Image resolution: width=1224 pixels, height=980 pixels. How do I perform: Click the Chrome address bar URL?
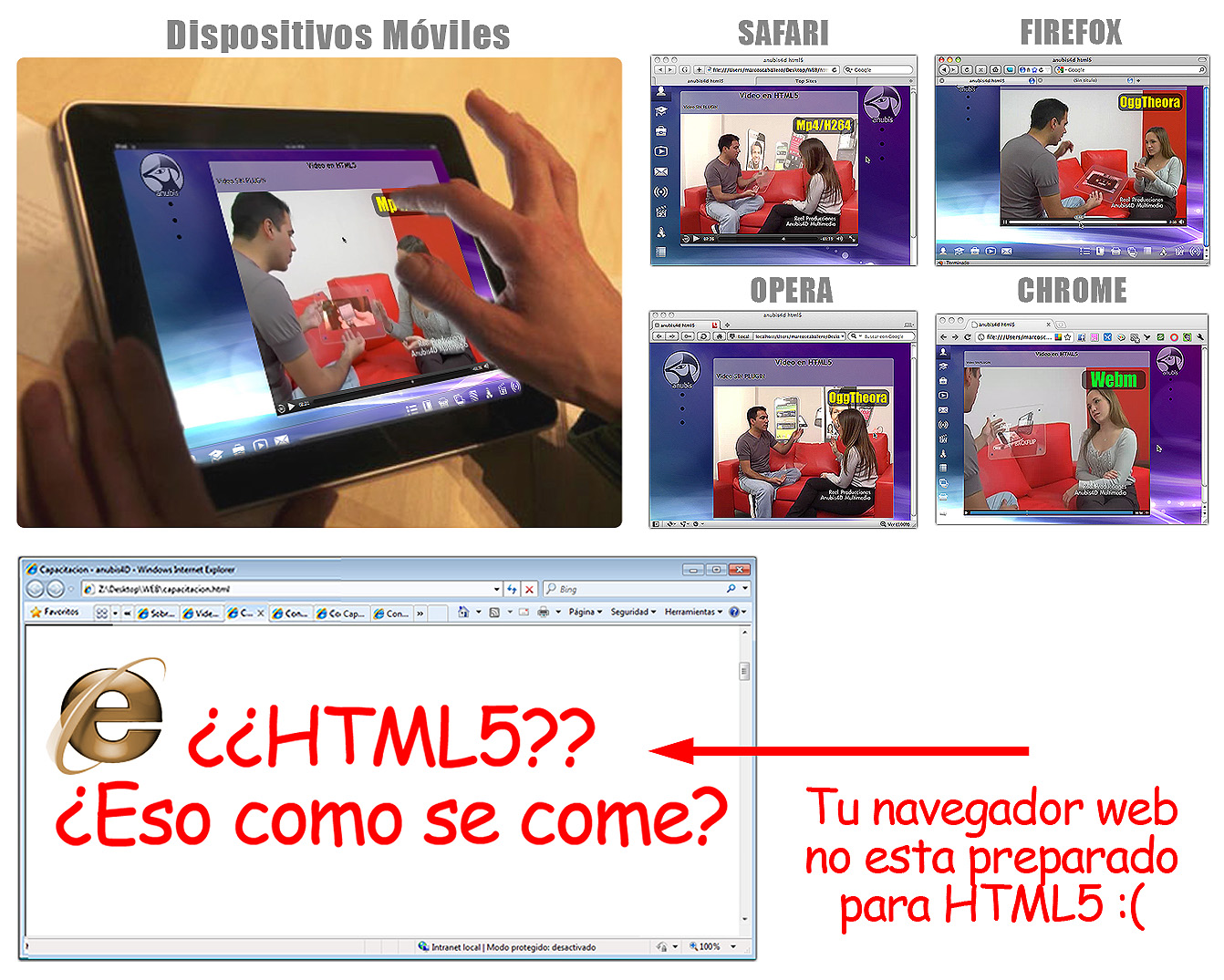pyautogui.click(x=1019, y=336)
